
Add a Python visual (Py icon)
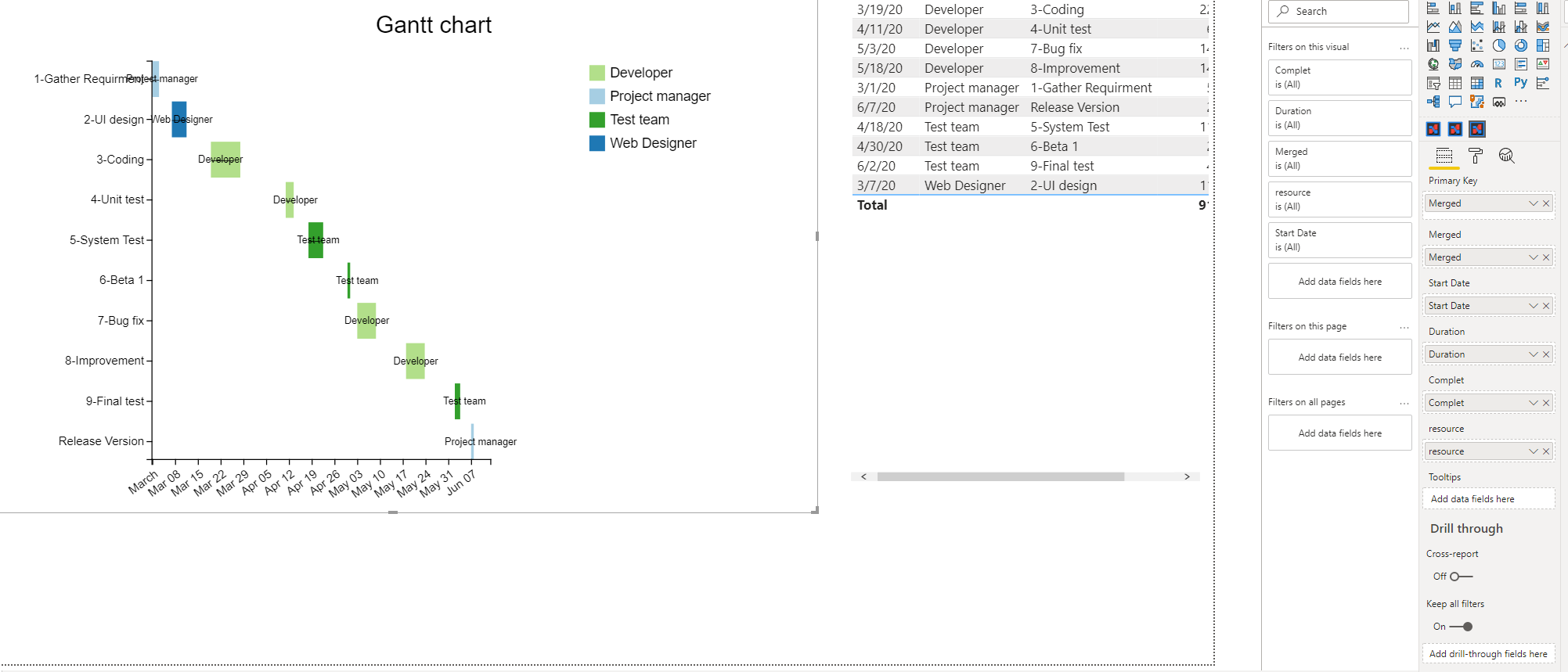(x=1520, y=83)
